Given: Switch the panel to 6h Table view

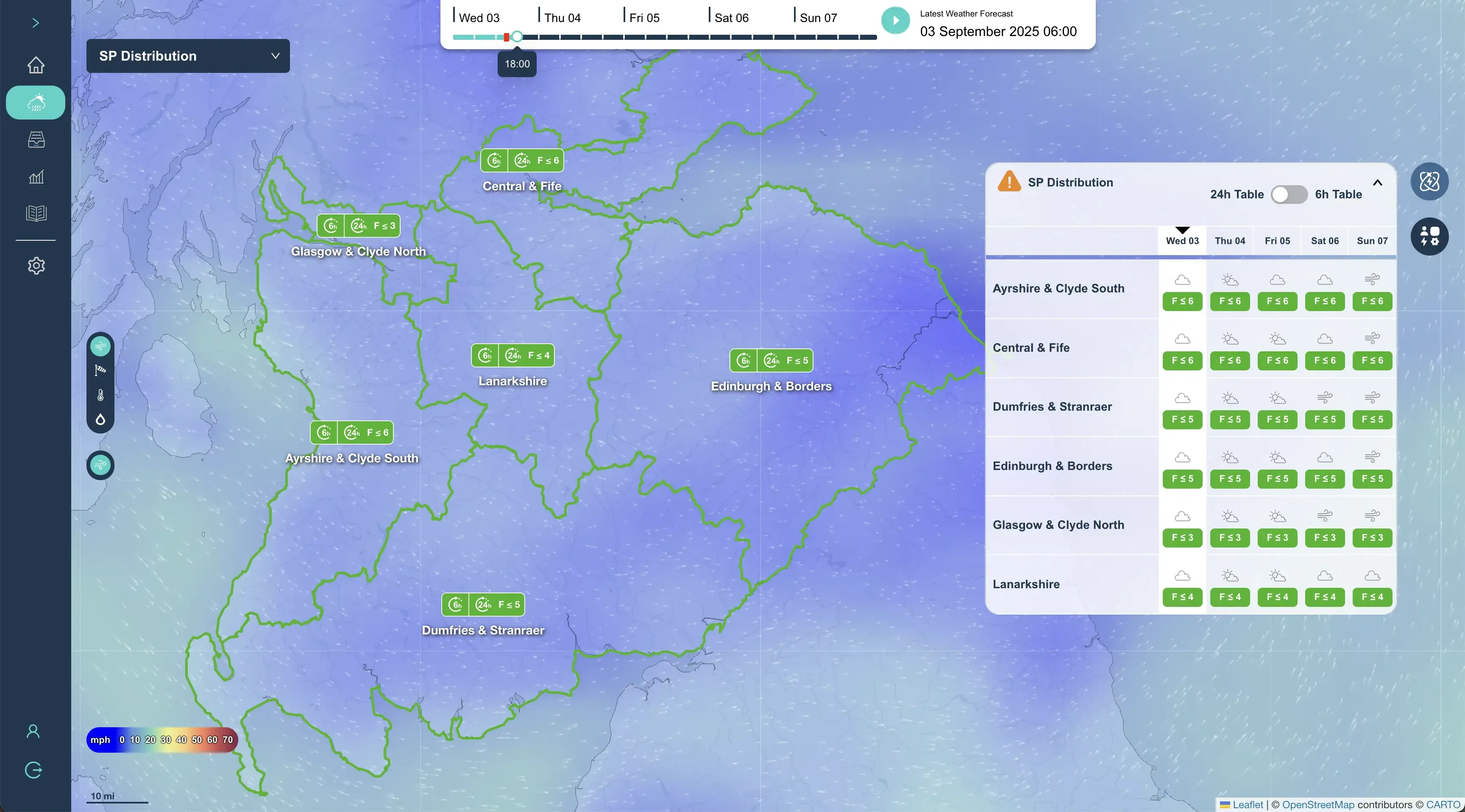Looking at the screenshot, I should pos(1289,194).
